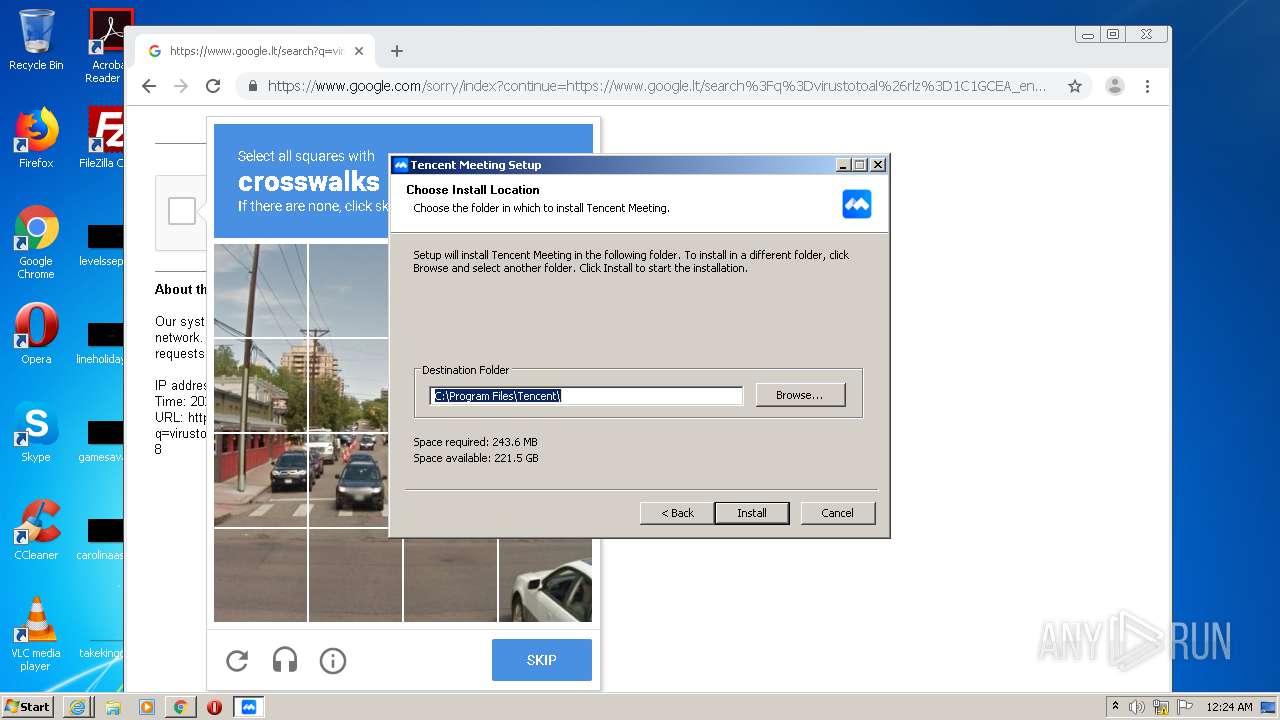Viewport: 1280px width, 720px height.
Task: Open Windows Explorer folder from taskbar
Action: (x=112, y=707)
